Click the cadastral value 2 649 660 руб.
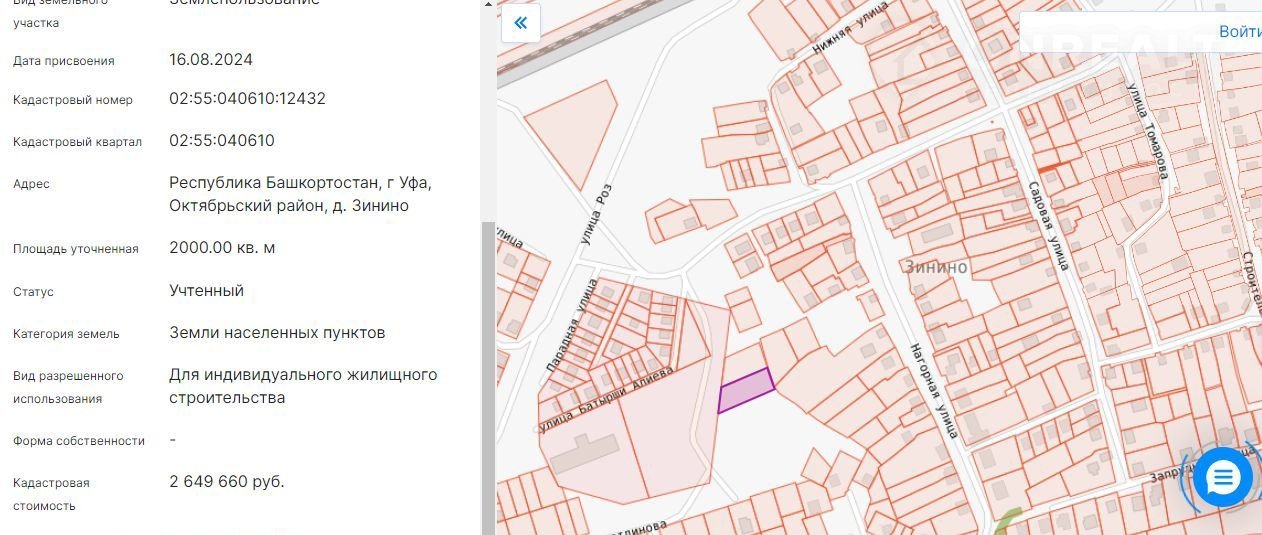This screenshot has height=535, width=1262. pyautogui.click(x=227, y=482)
